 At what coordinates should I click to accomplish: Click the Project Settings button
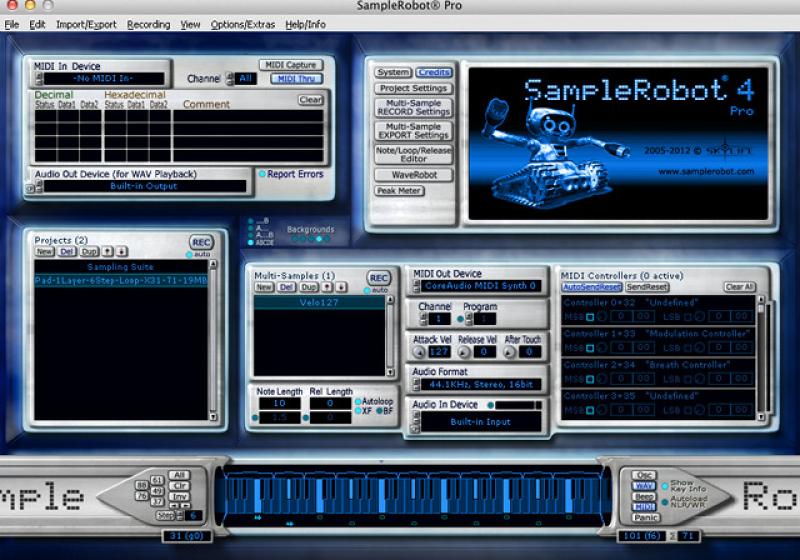(414, 88)
